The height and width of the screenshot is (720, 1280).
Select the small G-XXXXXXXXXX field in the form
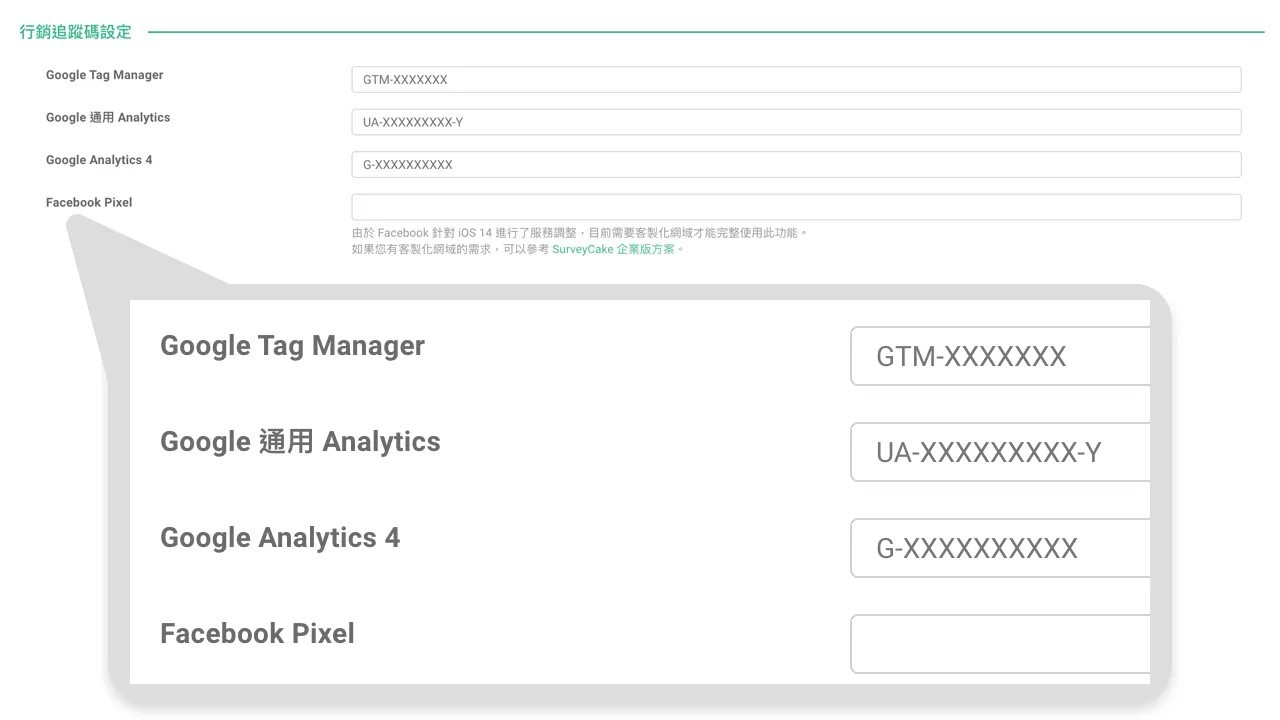(796, 165)
